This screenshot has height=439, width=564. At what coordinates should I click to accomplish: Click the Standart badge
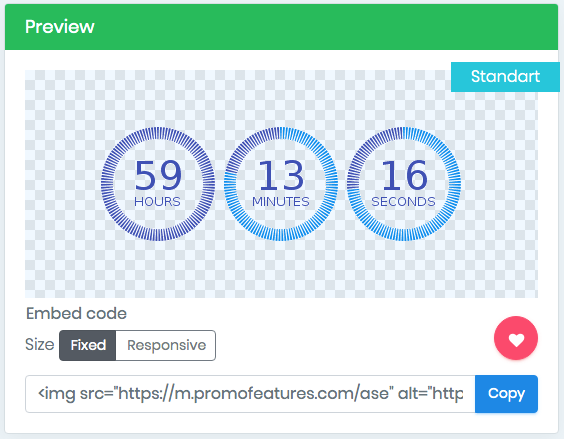click(x=505, y=77)
